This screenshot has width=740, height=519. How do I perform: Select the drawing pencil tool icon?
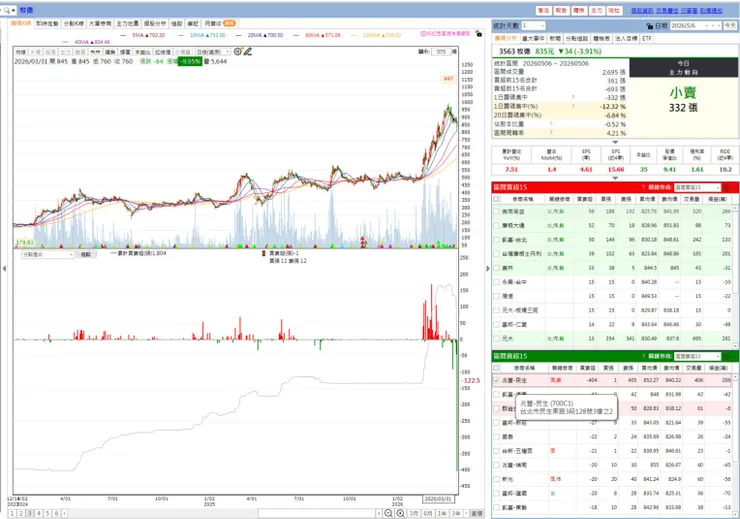tap(248, 51)
